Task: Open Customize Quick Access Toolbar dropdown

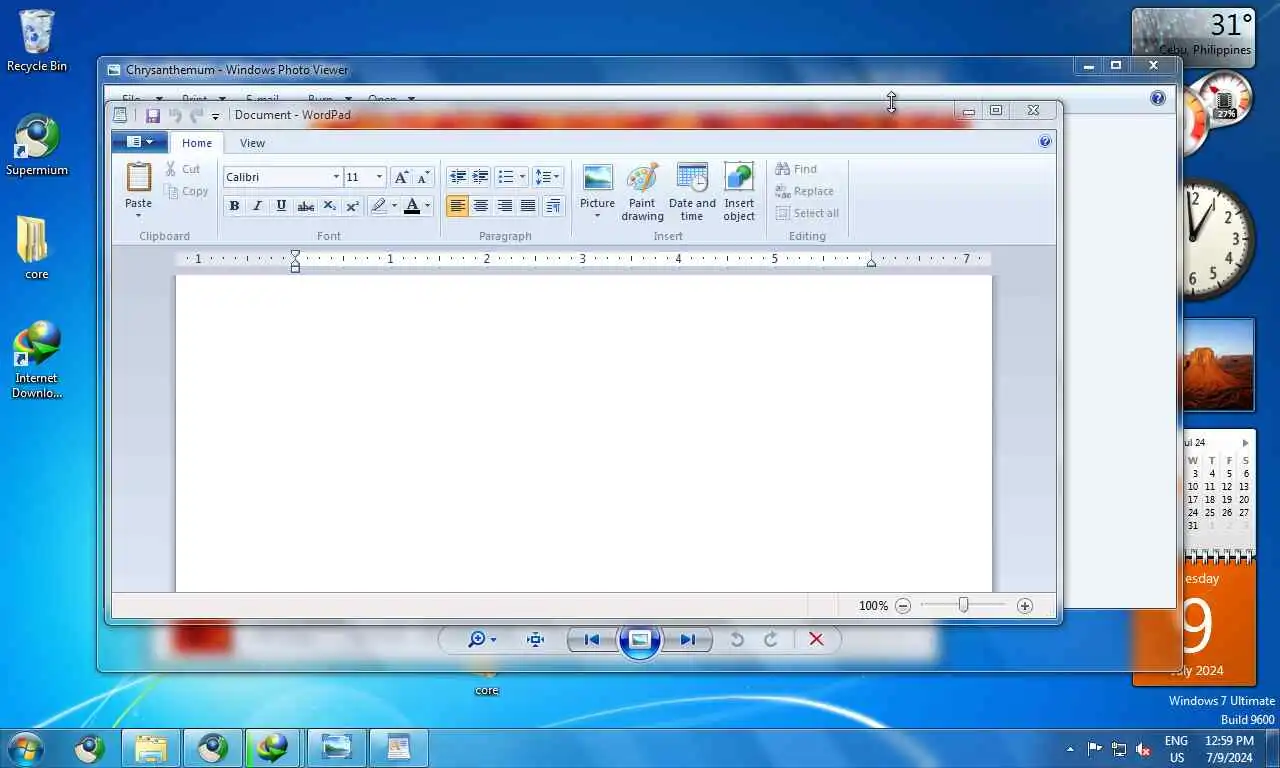Action: pos(215,117)
